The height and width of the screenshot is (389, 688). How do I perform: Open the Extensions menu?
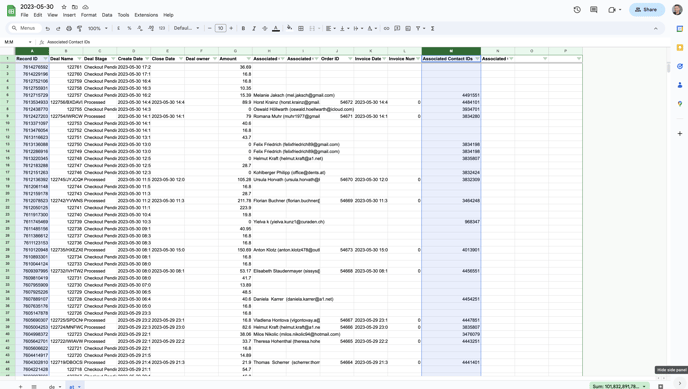point(146,15)
